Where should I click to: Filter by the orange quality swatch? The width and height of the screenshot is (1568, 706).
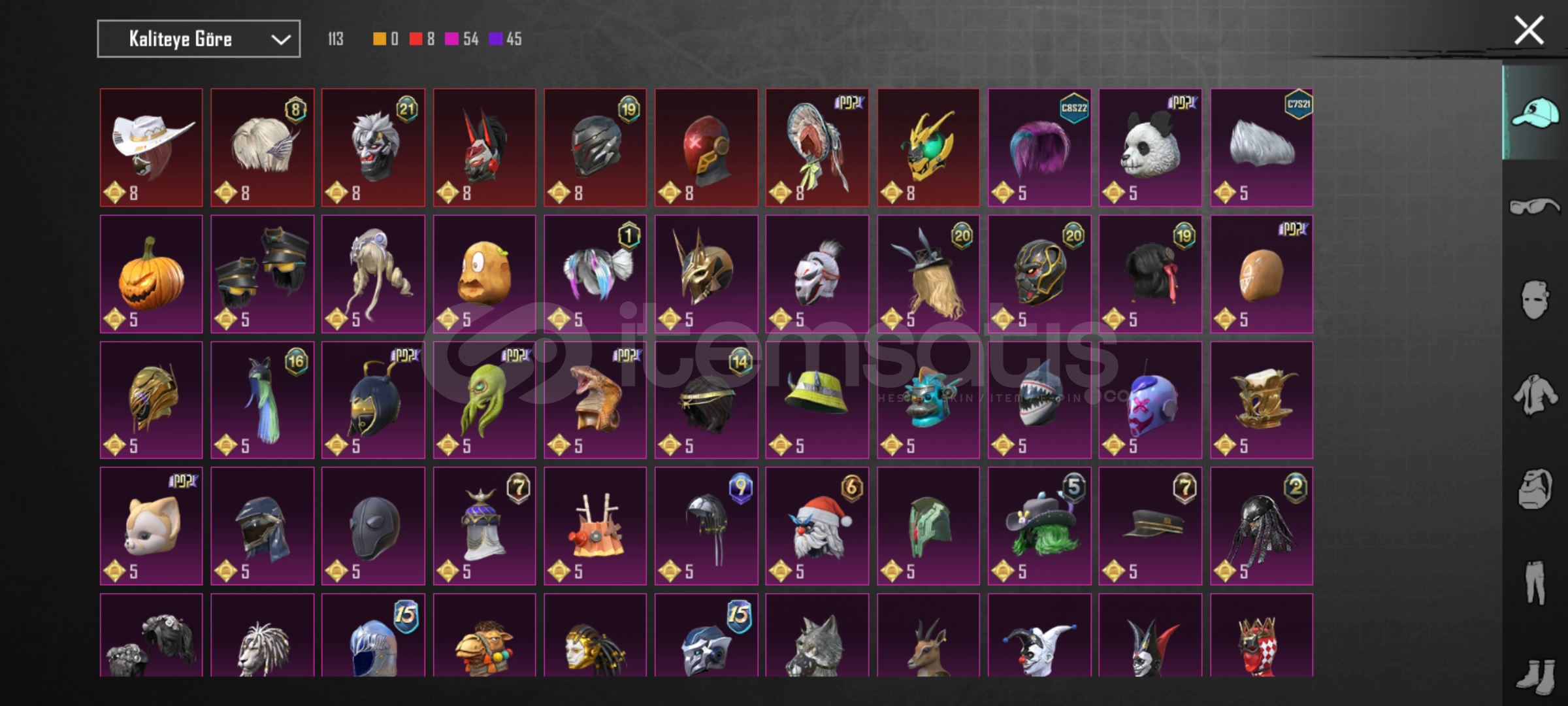click(x=380, y=39)
